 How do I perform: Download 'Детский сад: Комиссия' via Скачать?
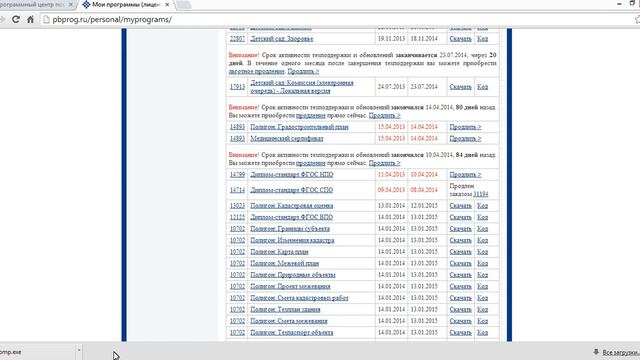(460, 87)
